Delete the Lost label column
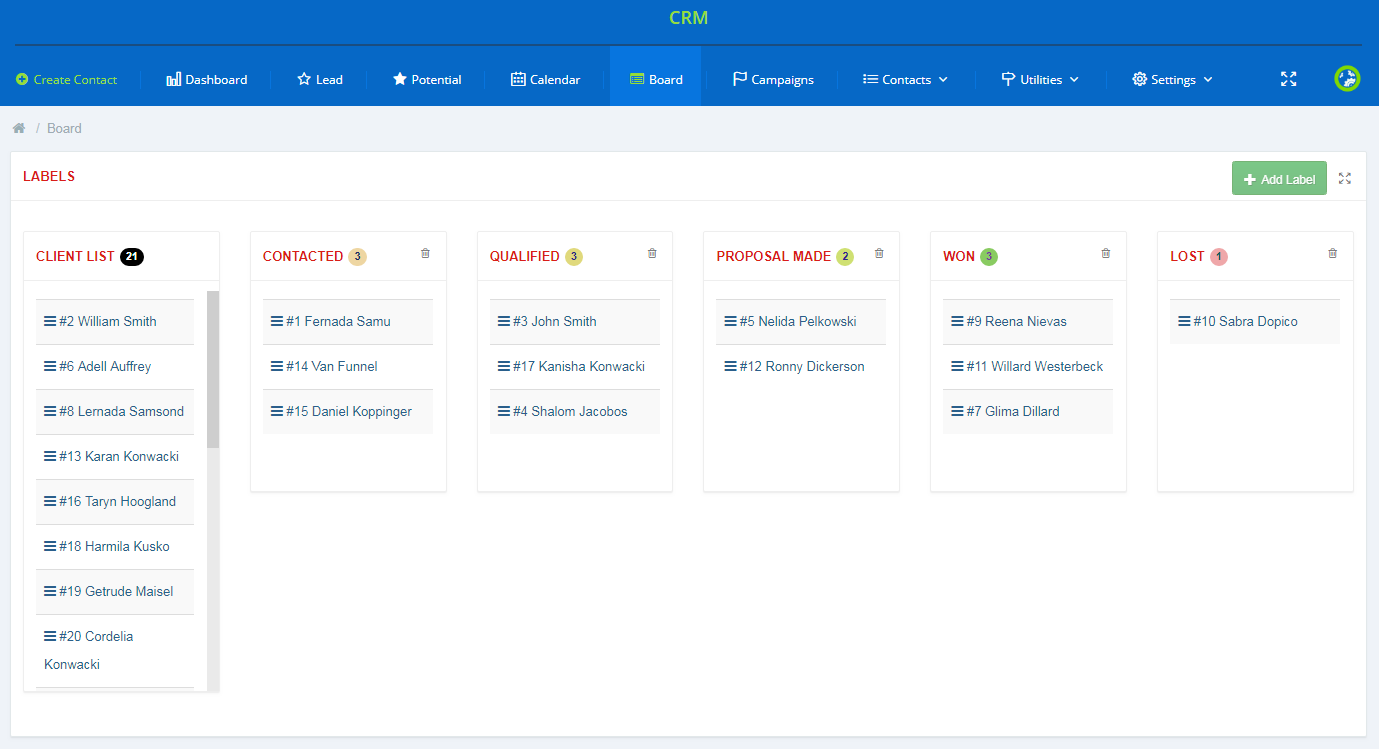The width and height of the screenshot is (1379, 749). [x=1332, y=254]
